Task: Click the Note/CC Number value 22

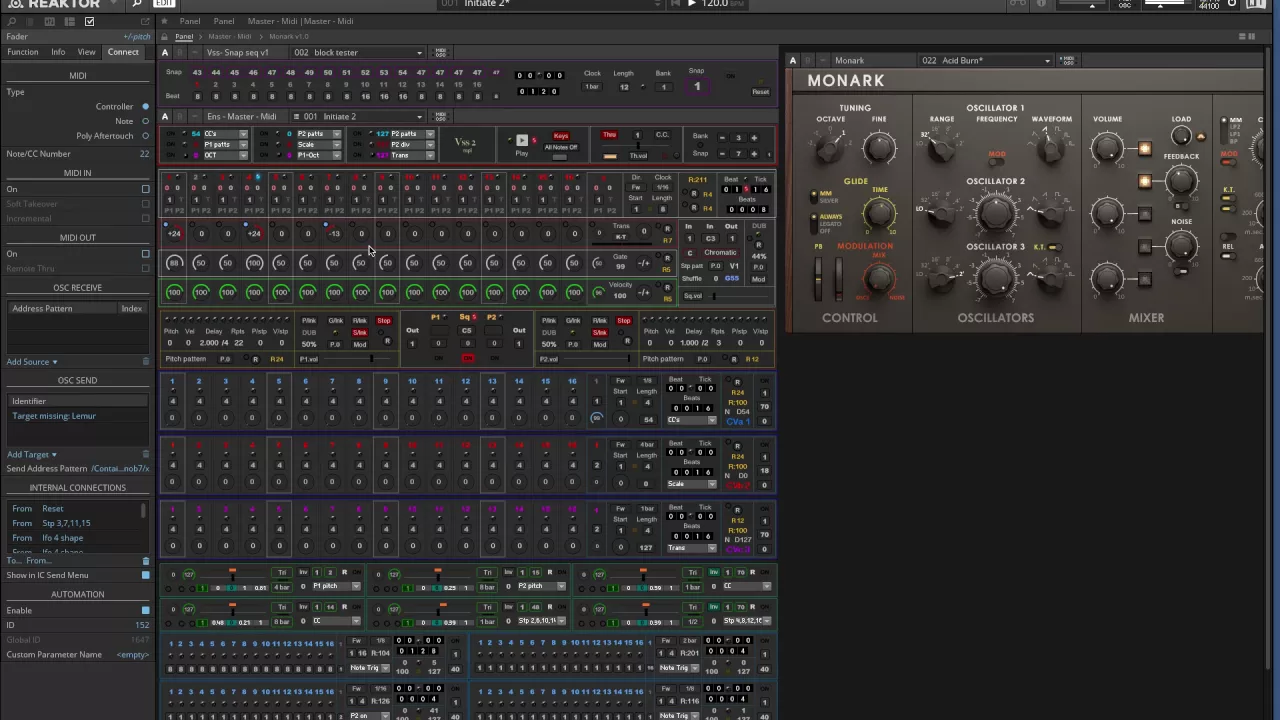Action: 144,154
